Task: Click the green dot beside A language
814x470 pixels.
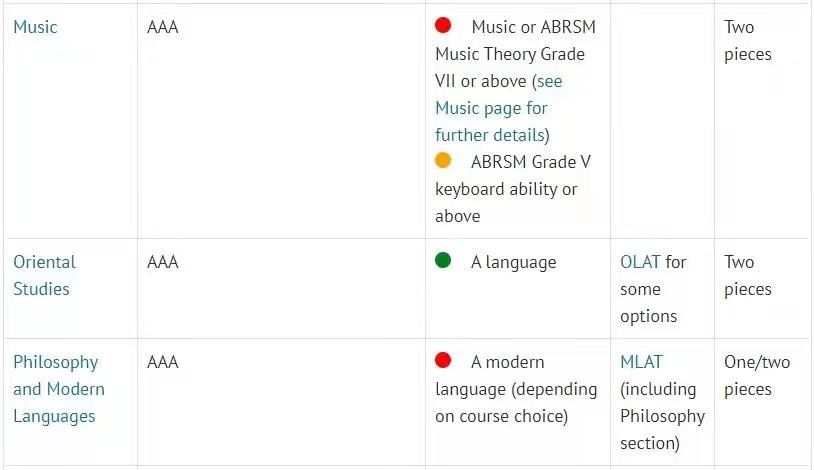Action: pyautogui.click(x=443, y=260)
